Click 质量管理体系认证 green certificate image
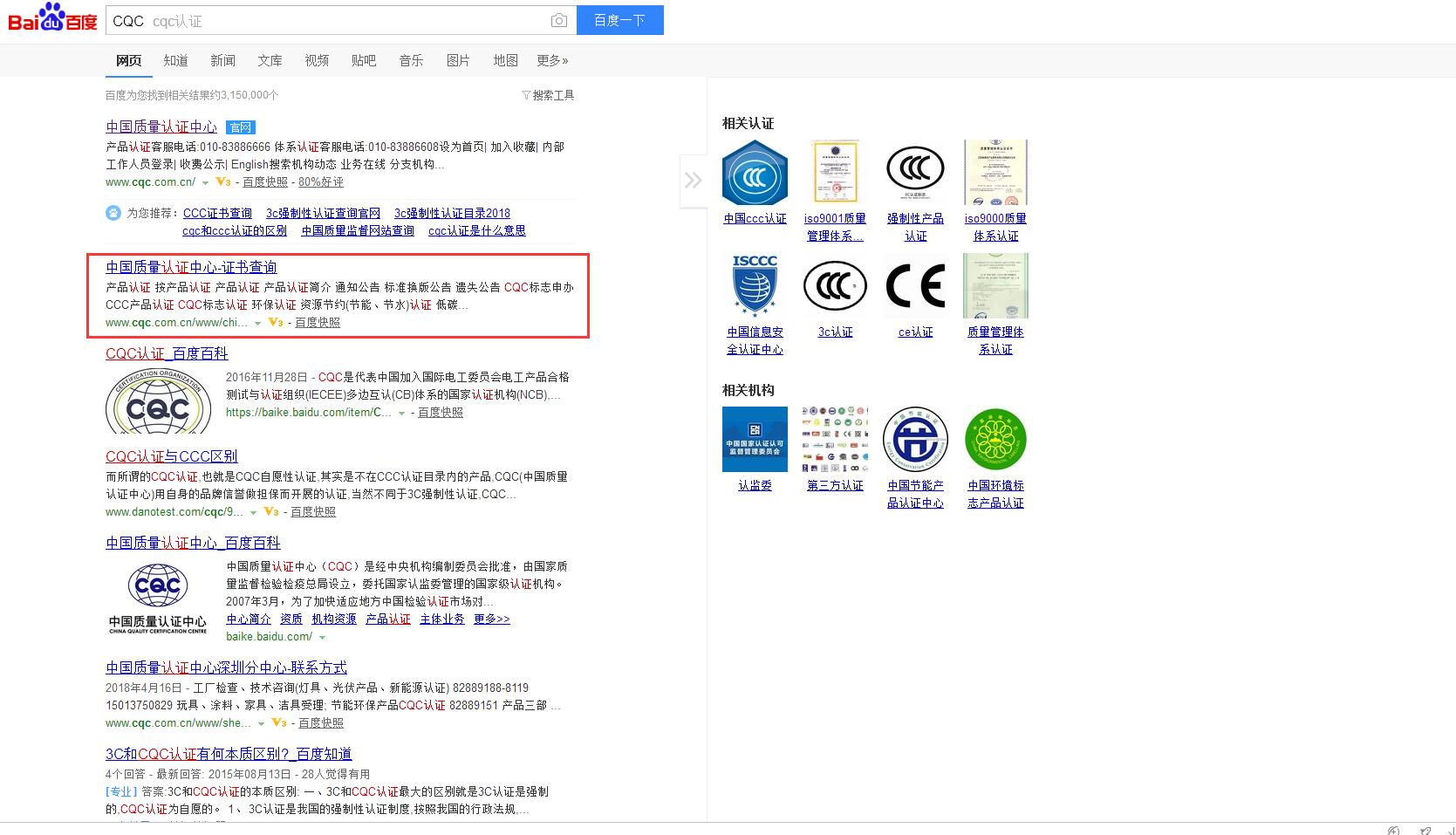This screenshot has width=1456, height=835. [995, 286]
